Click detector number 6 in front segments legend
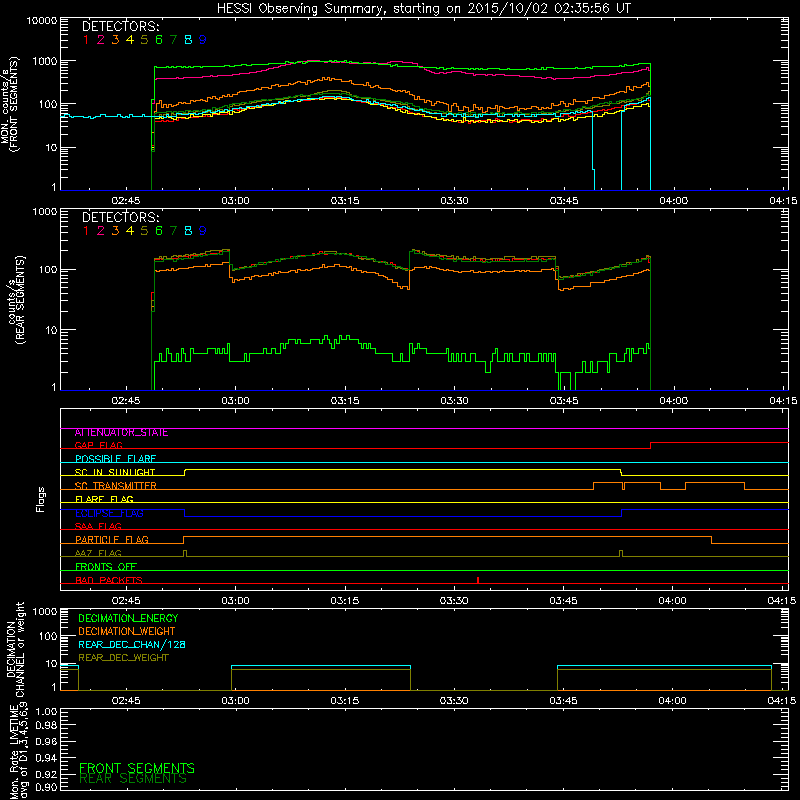The height and width of the screenshot is (800, 800). click(159, 40)
